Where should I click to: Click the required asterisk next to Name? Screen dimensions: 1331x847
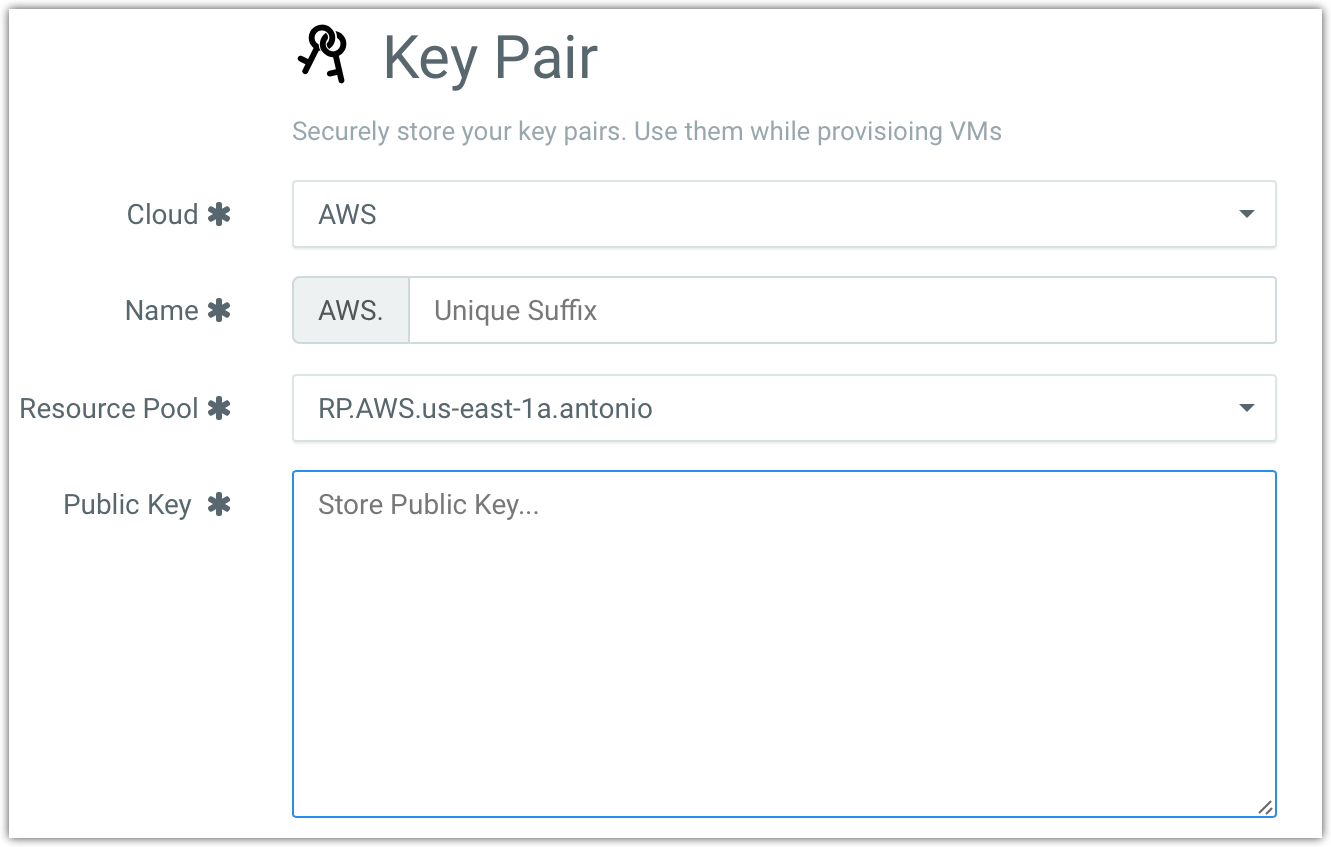pos(219,310)
